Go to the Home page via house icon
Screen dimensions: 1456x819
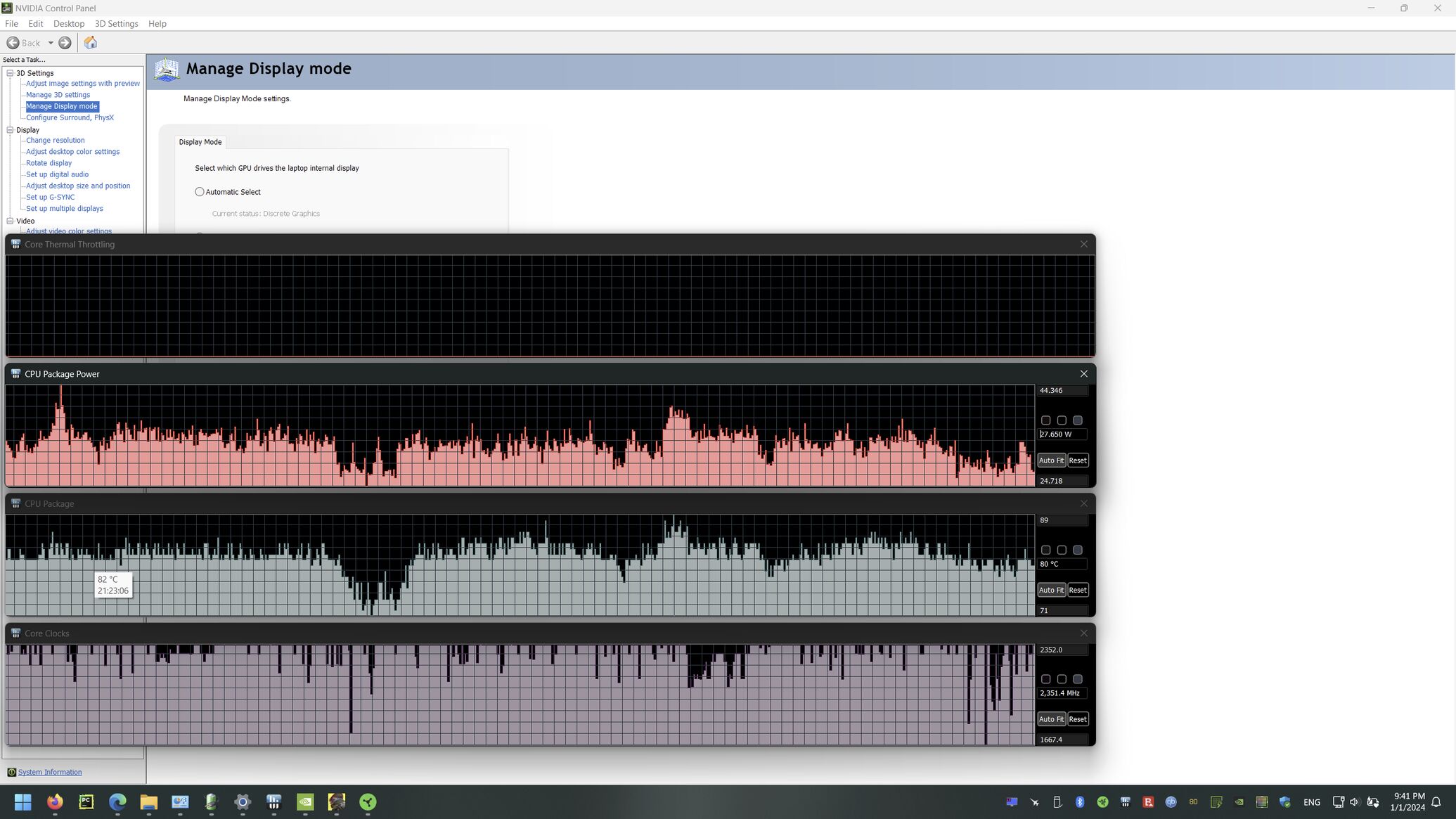pyautogui.click(x=90, y=43)
